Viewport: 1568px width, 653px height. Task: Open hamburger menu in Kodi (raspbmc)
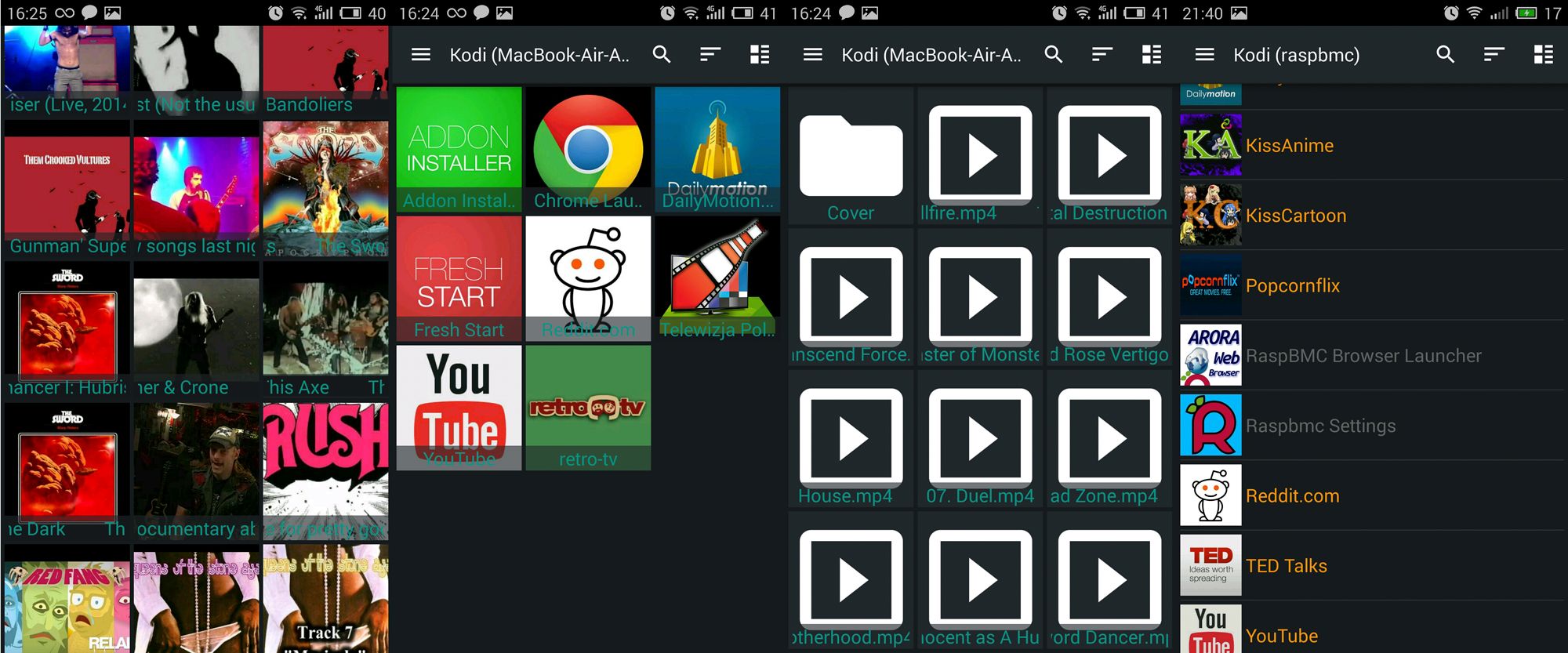click(1205, 54)
